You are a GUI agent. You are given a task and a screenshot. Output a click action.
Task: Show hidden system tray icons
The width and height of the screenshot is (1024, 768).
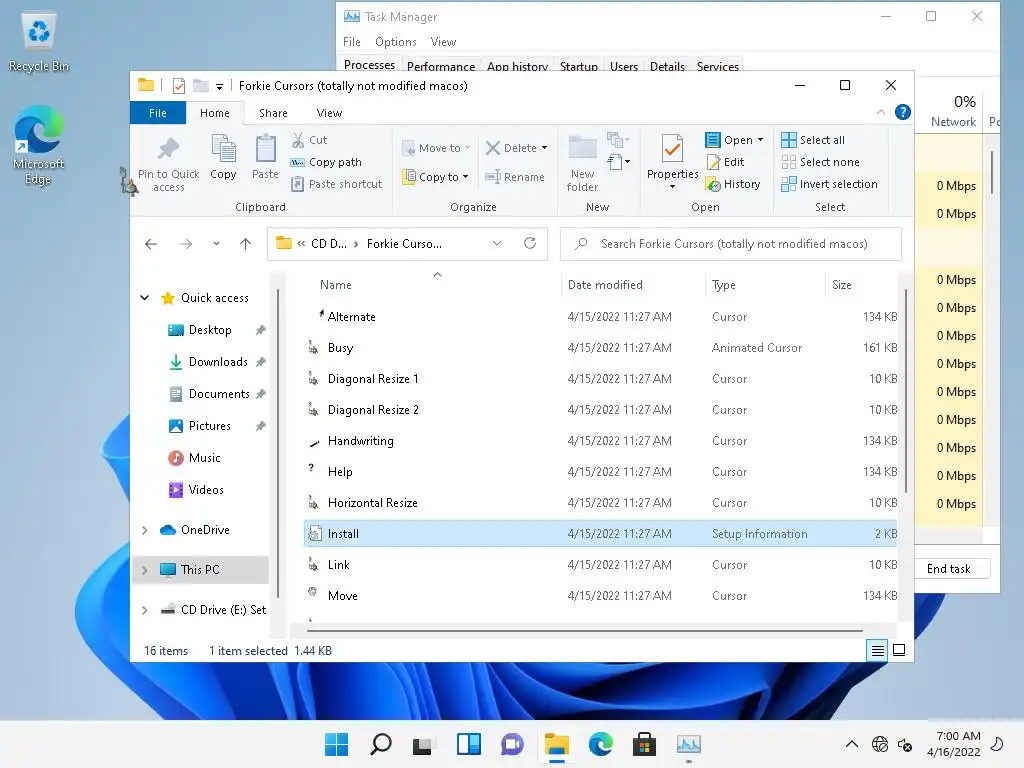(852, 744)
